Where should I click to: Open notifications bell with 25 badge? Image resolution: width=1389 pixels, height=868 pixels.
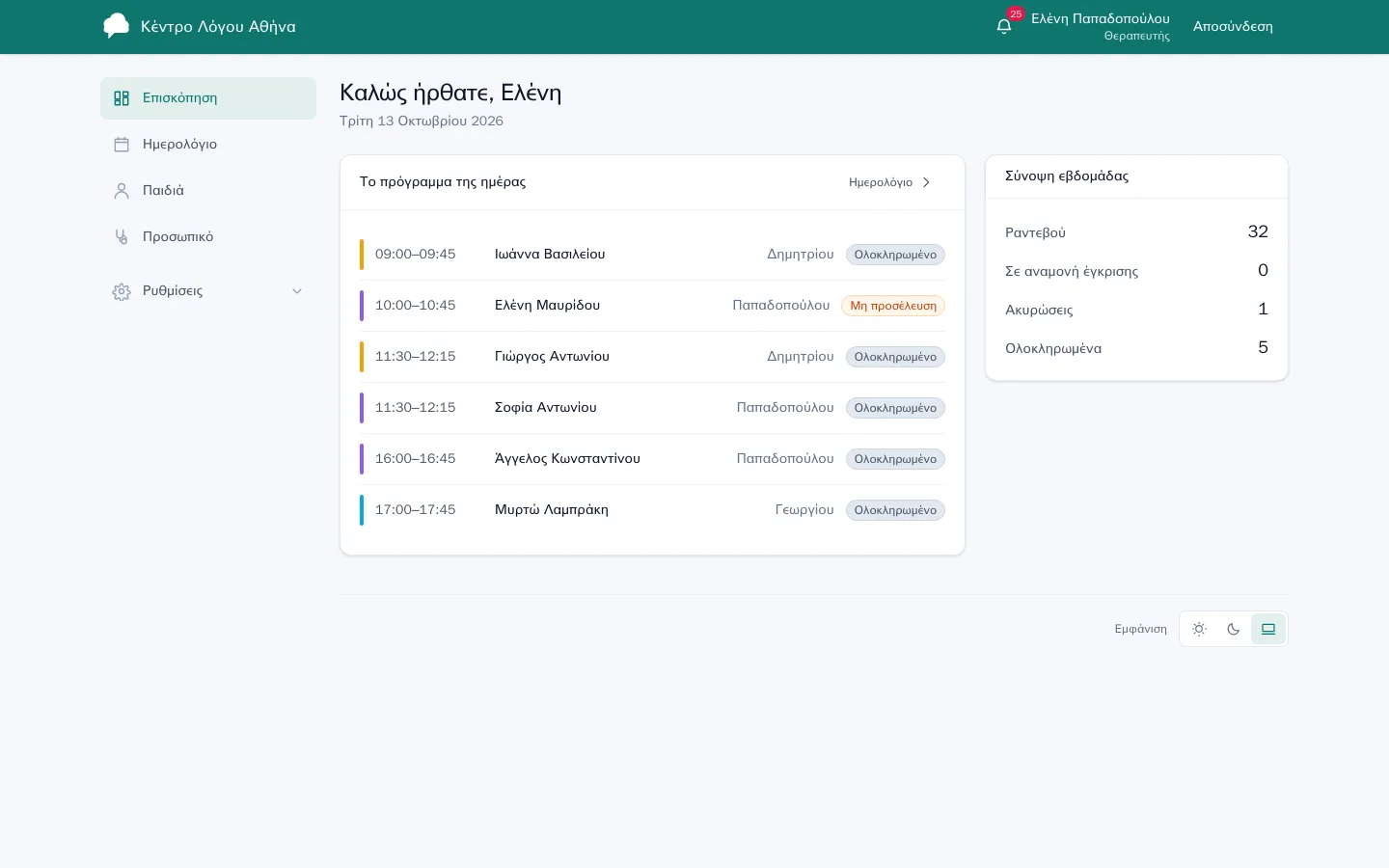(1004, 26)
